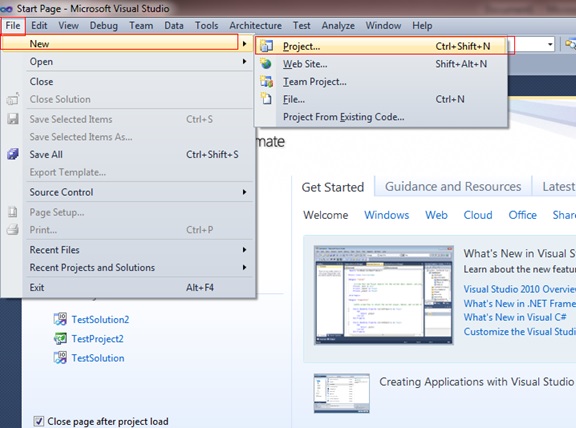Click the TestSolution solution icon
Image resolution: width=576 pixels, height=428 pixels.
click(x=60, y=358)
